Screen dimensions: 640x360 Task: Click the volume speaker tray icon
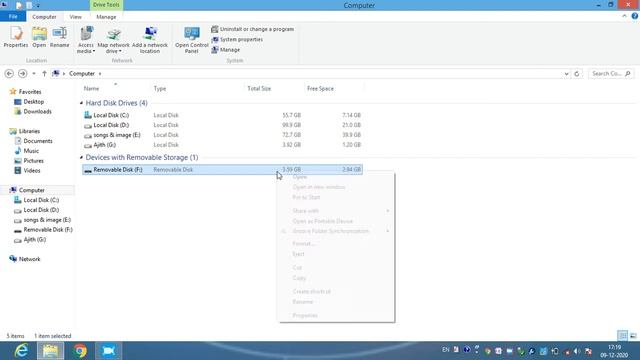577,351
